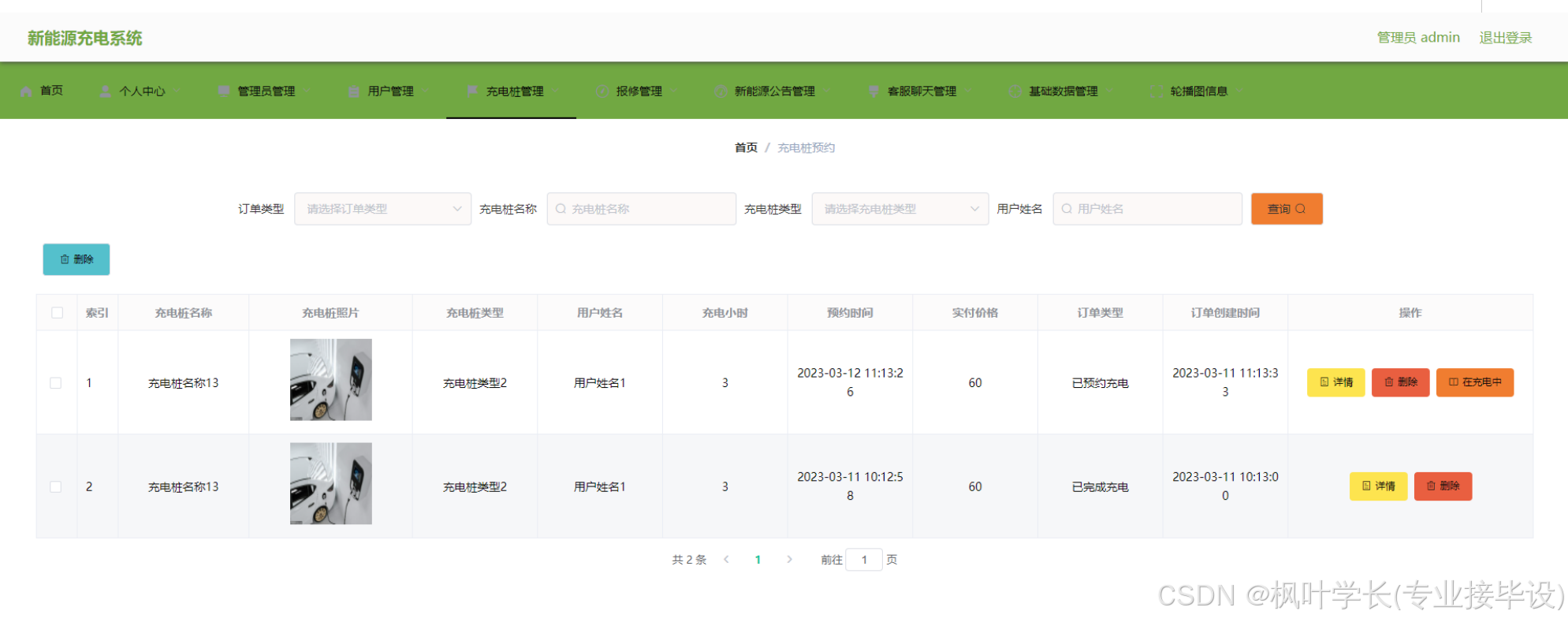Click the 预约时间 column header
1568x622 pixels.
[x=850, y=313]
